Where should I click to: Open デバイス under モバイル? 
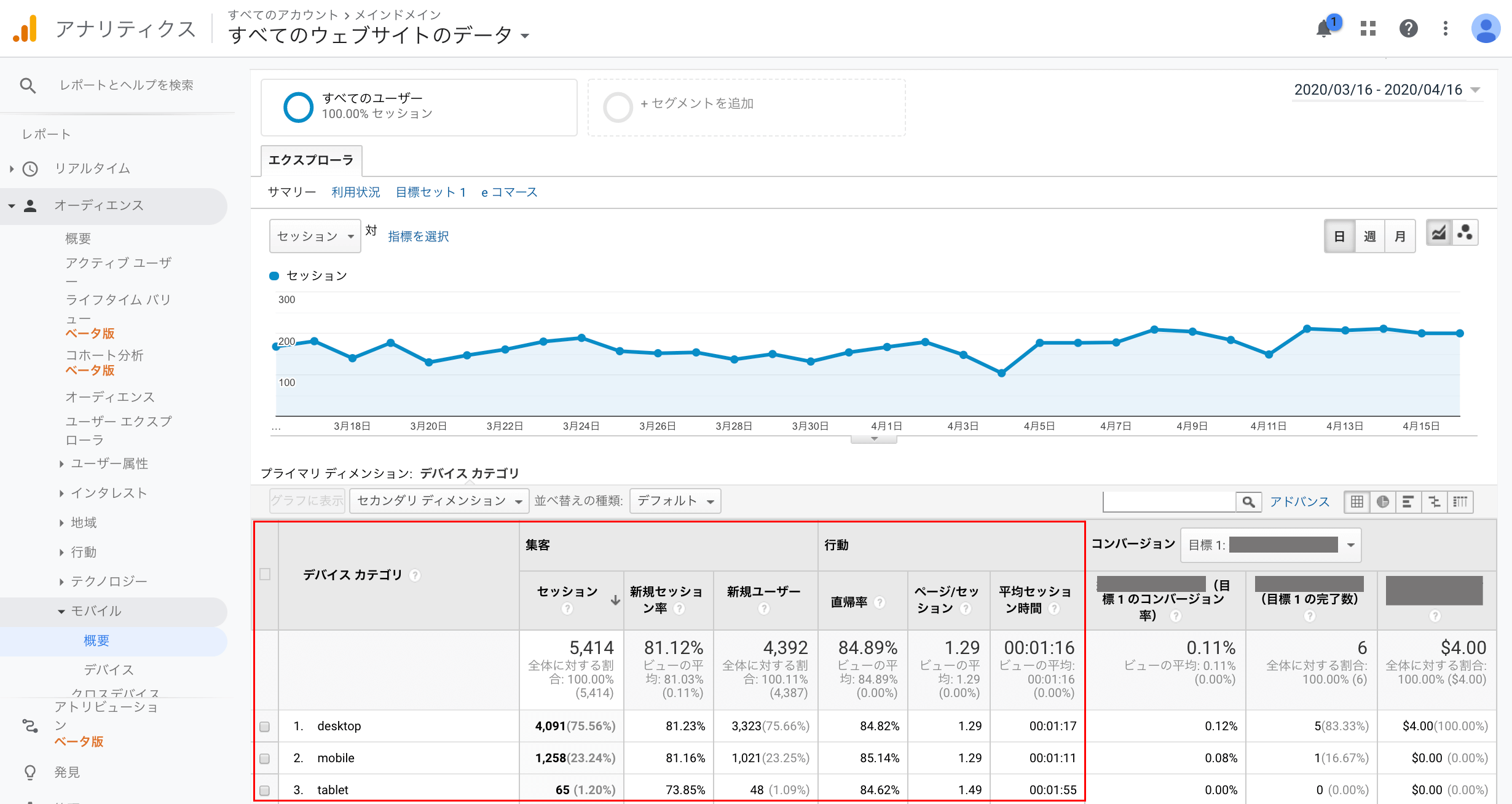(109, 671)
